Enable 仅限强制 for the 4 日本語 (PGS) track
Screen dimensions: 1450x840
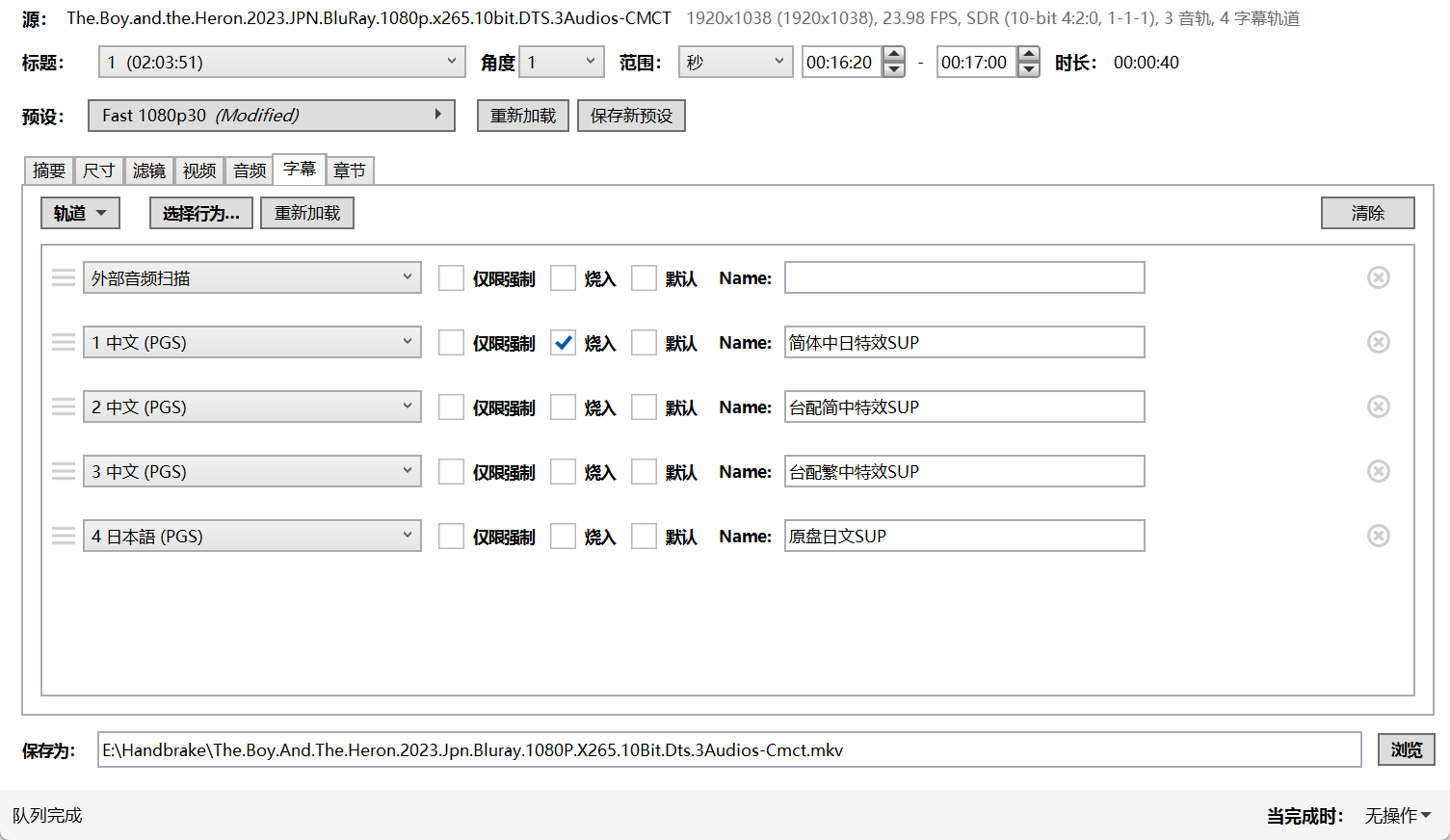451,537
